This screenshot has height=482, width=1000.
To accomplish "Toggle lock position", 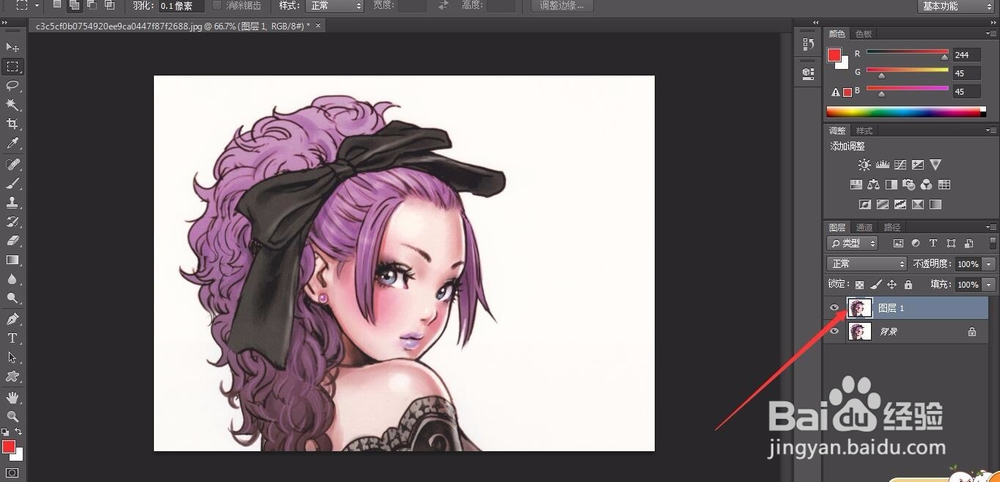I will click(892, 284).
